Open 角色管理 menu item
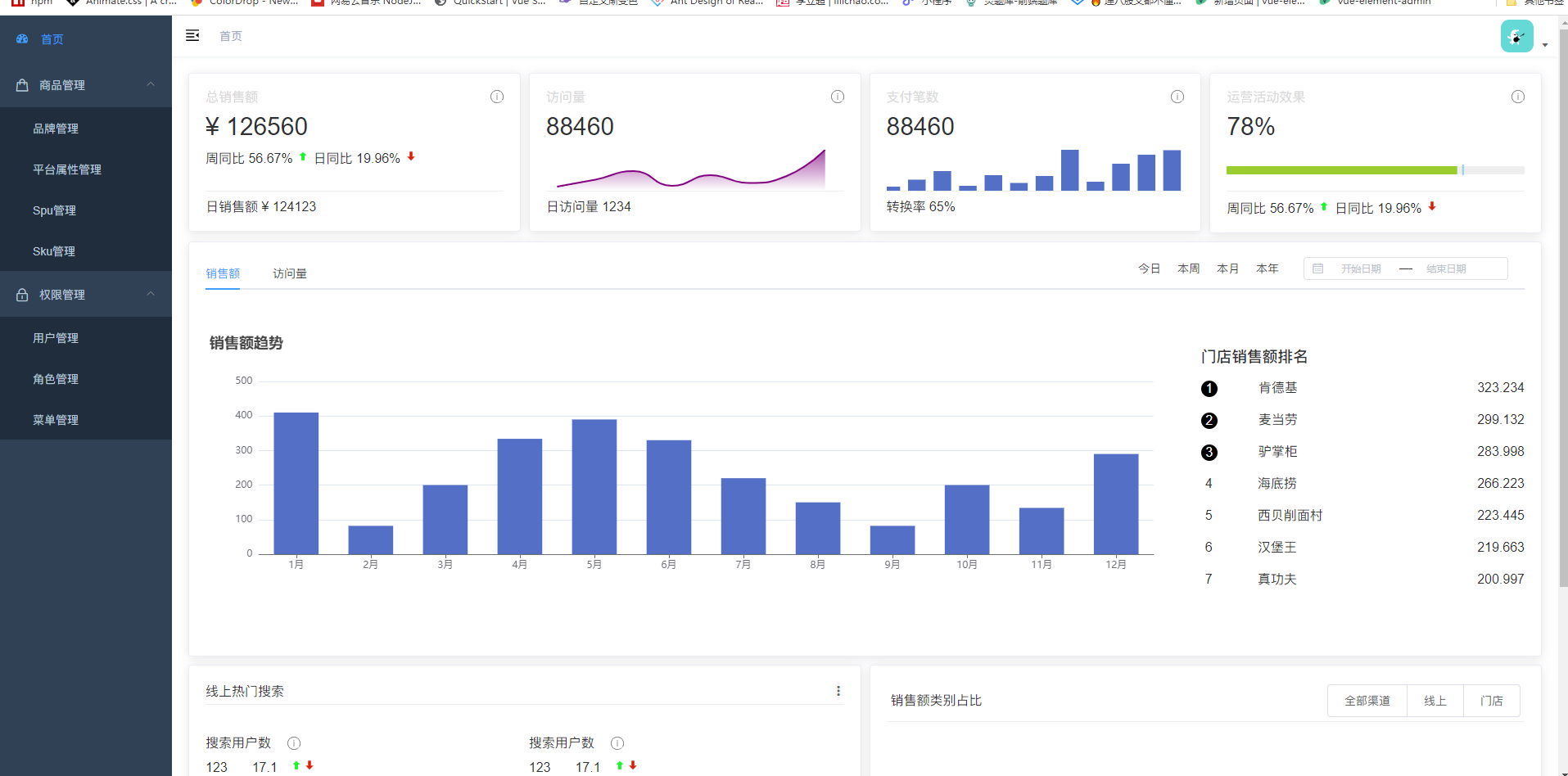 point(86,379)
